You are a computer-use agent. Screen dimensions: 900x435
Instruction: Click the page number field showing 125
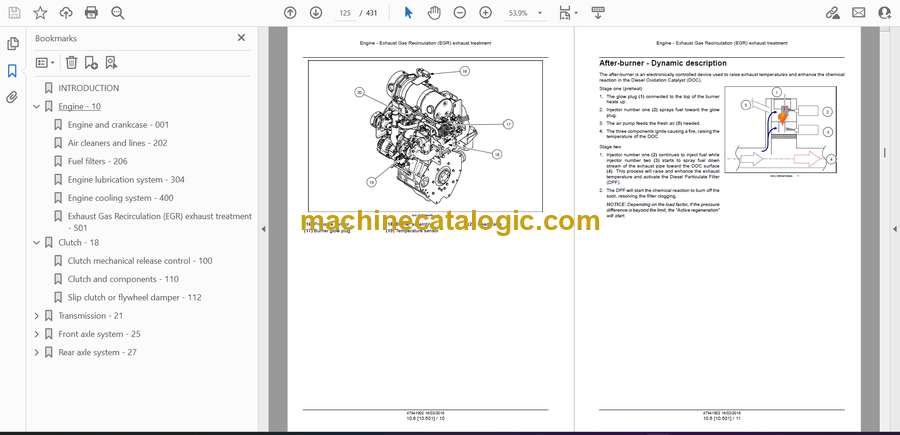(x=344, y=13)
